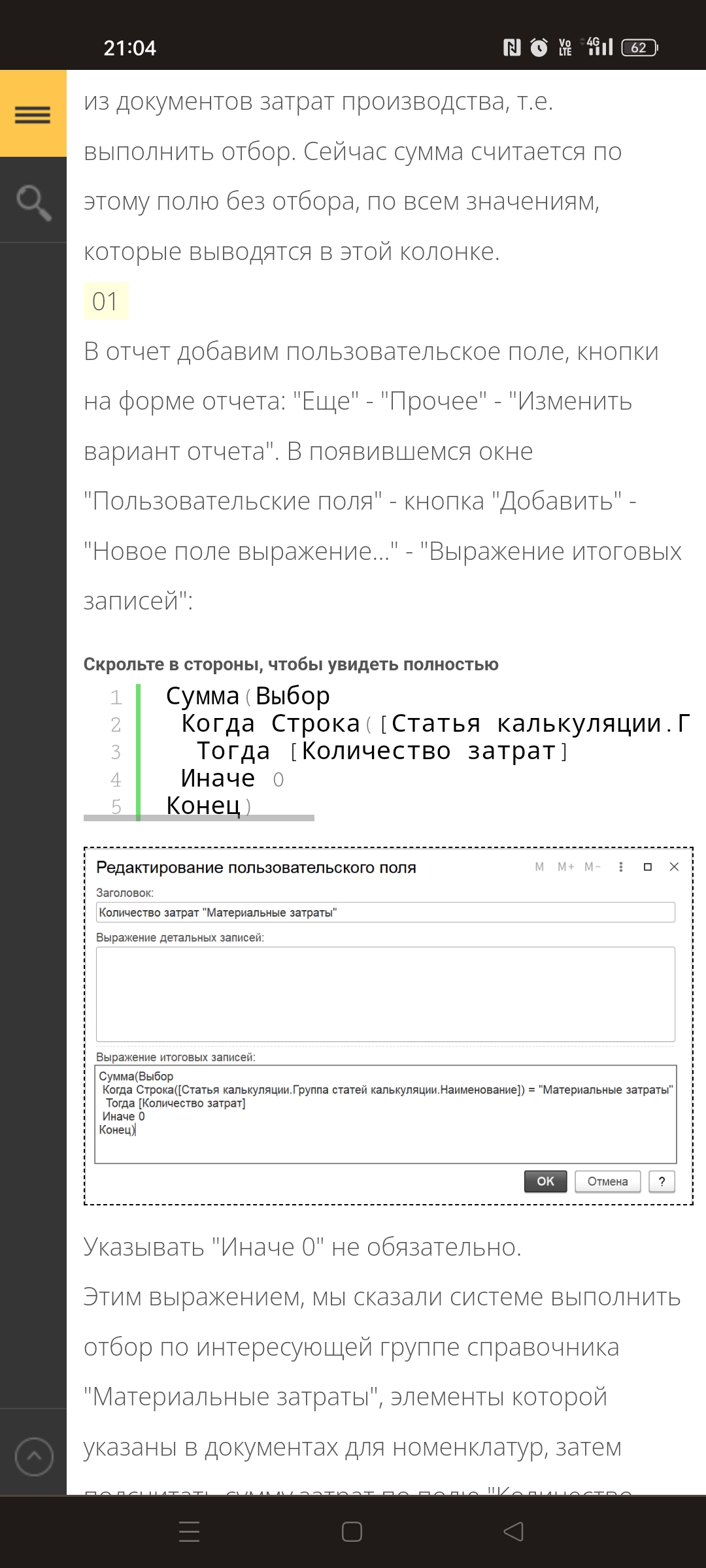Tap sentence 'Указывать "Иначе 0" не обязательно.'
The image size is (706, 1568).
(303, 1247)
